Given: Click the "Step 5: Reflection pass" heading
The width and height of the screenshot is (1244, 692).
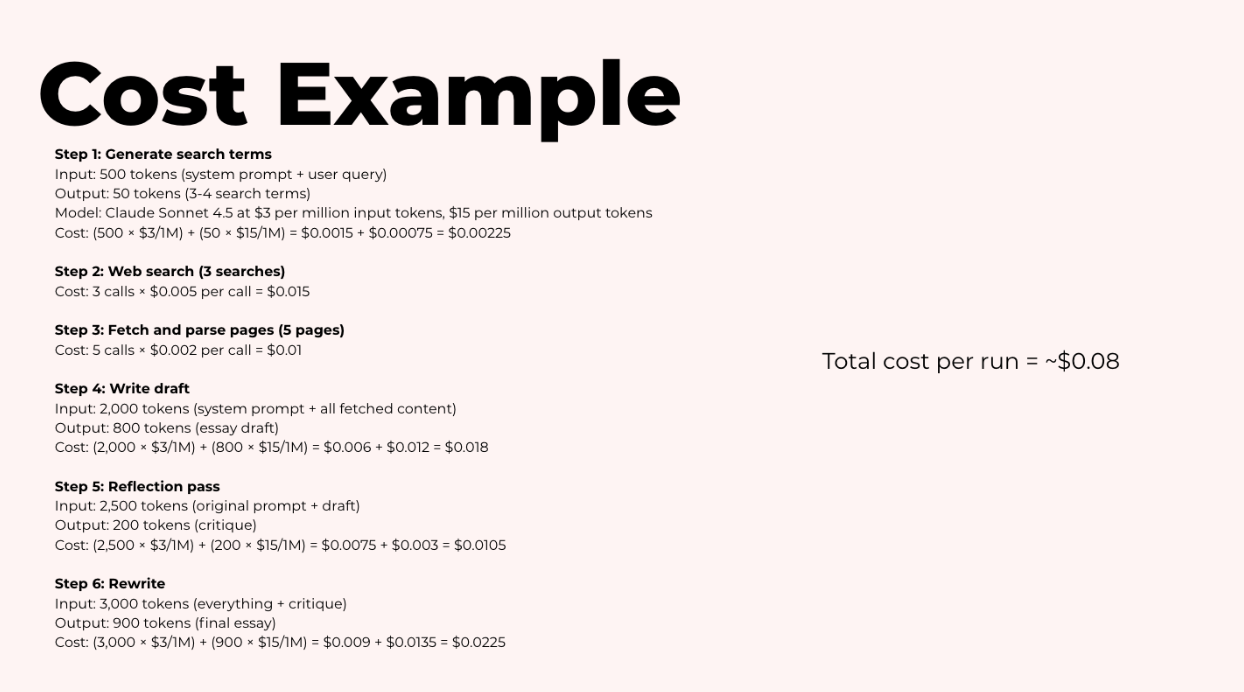Looking at the screenshot, I should tap(137, 486).
